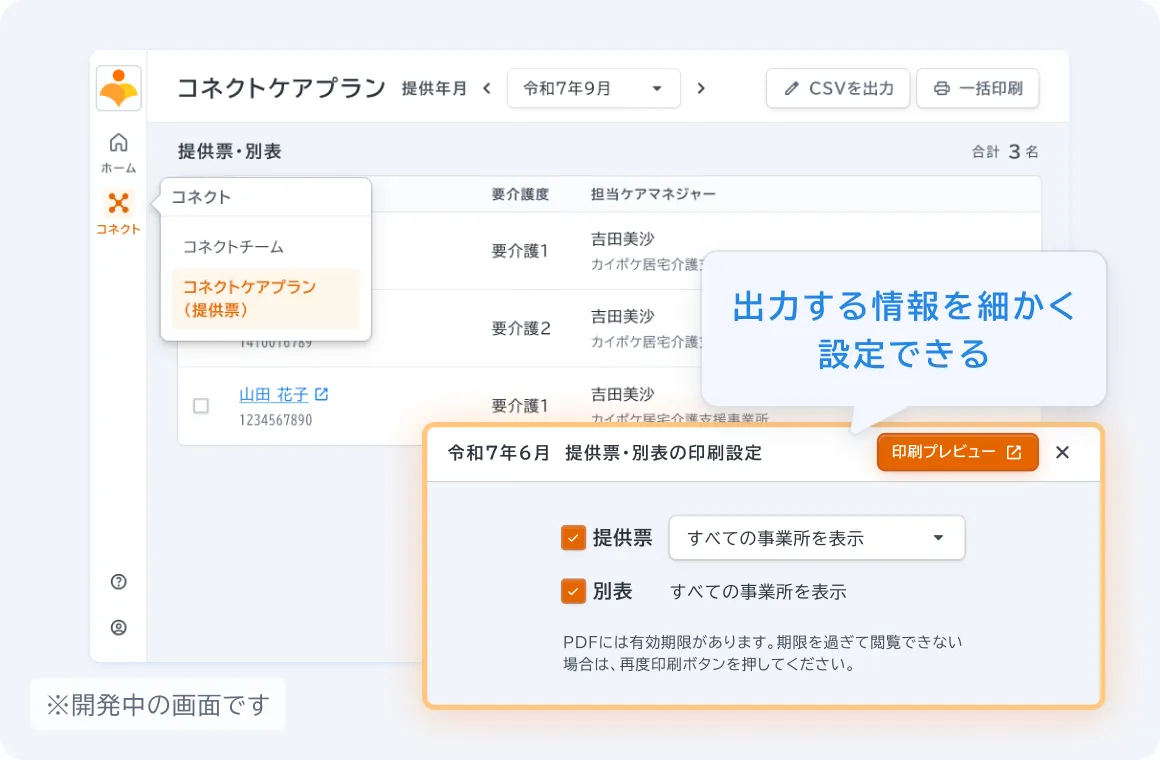This screenshot has height=760, width=1160.
Task: Open the Home icon in sidebar
Action: [119, 143]
